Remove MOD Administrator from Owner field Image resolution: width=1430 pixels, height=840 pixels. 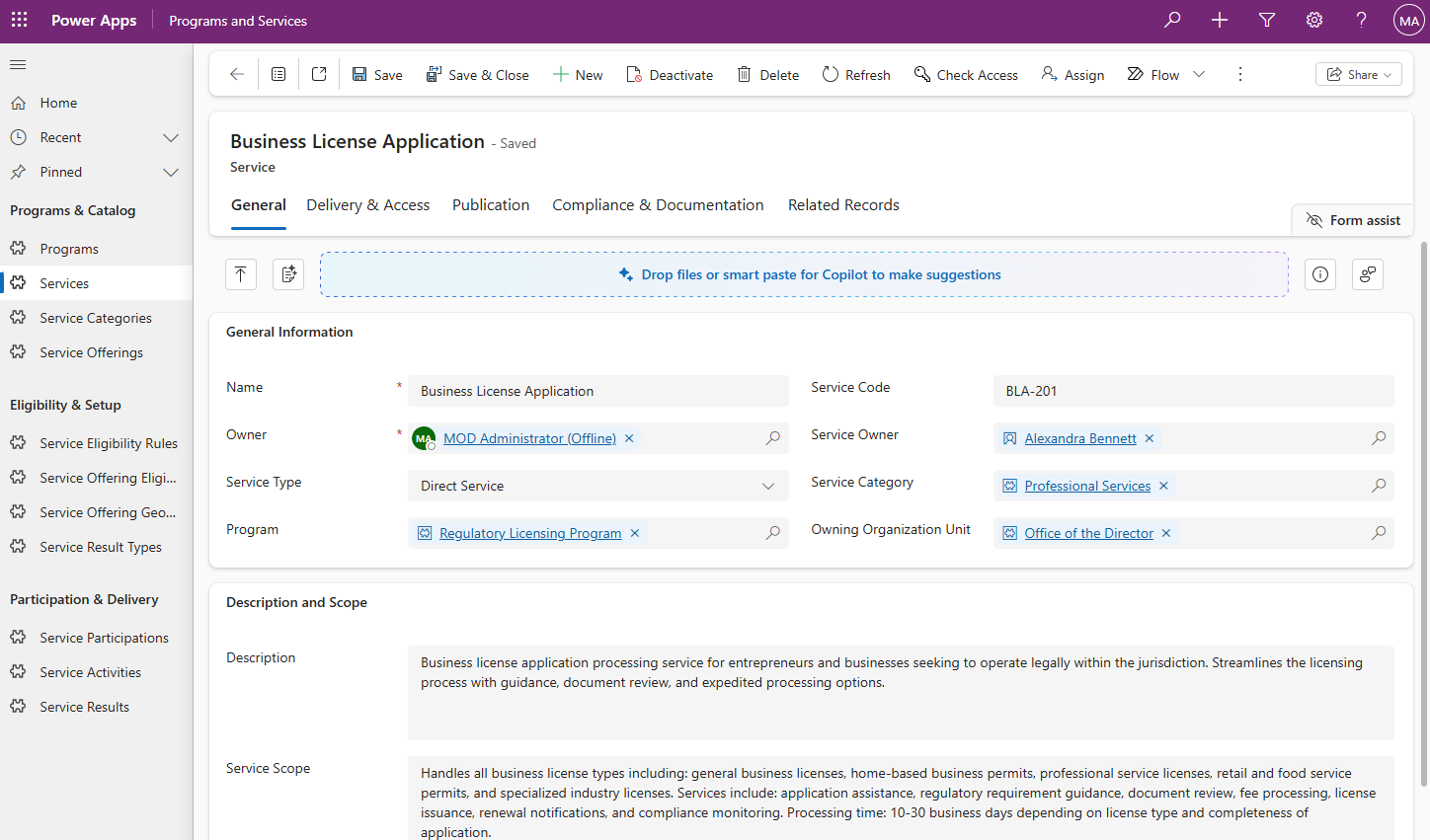click(x=629, y=438)
